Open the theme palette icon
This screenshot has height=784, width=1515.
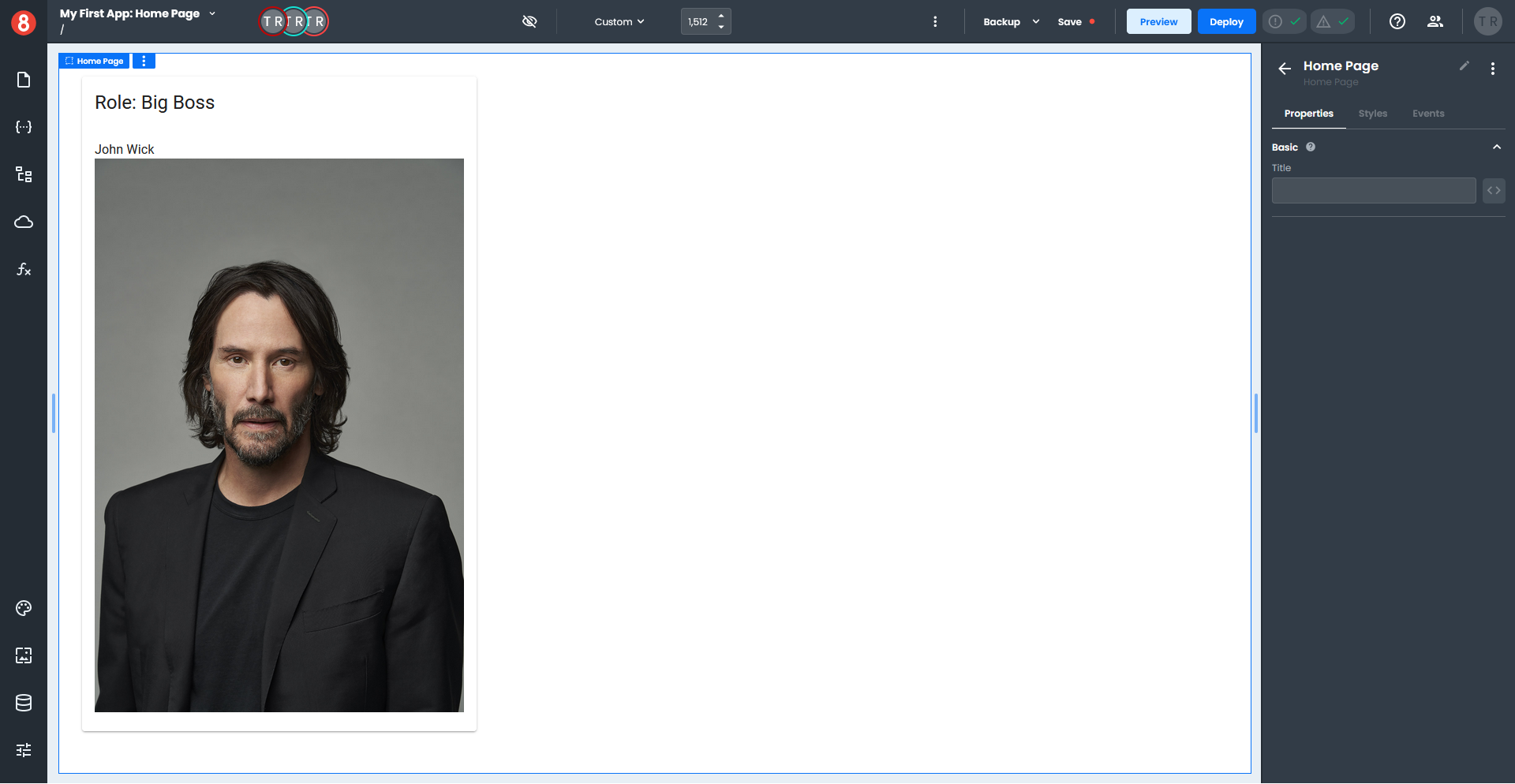(x=24, y=608)
